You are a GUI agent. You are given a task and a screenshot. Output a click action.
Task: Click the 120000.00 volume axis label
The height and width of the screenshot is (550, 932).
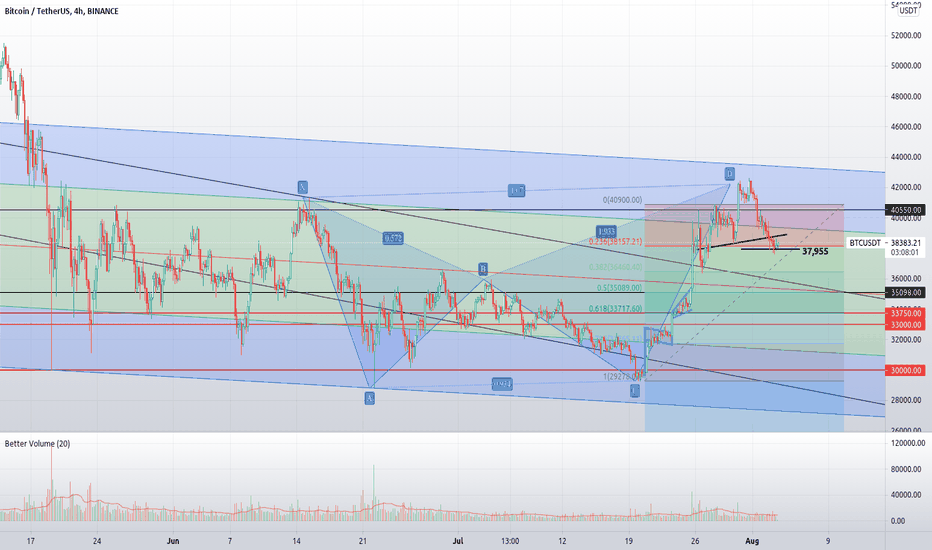click(x=907, y=443)
